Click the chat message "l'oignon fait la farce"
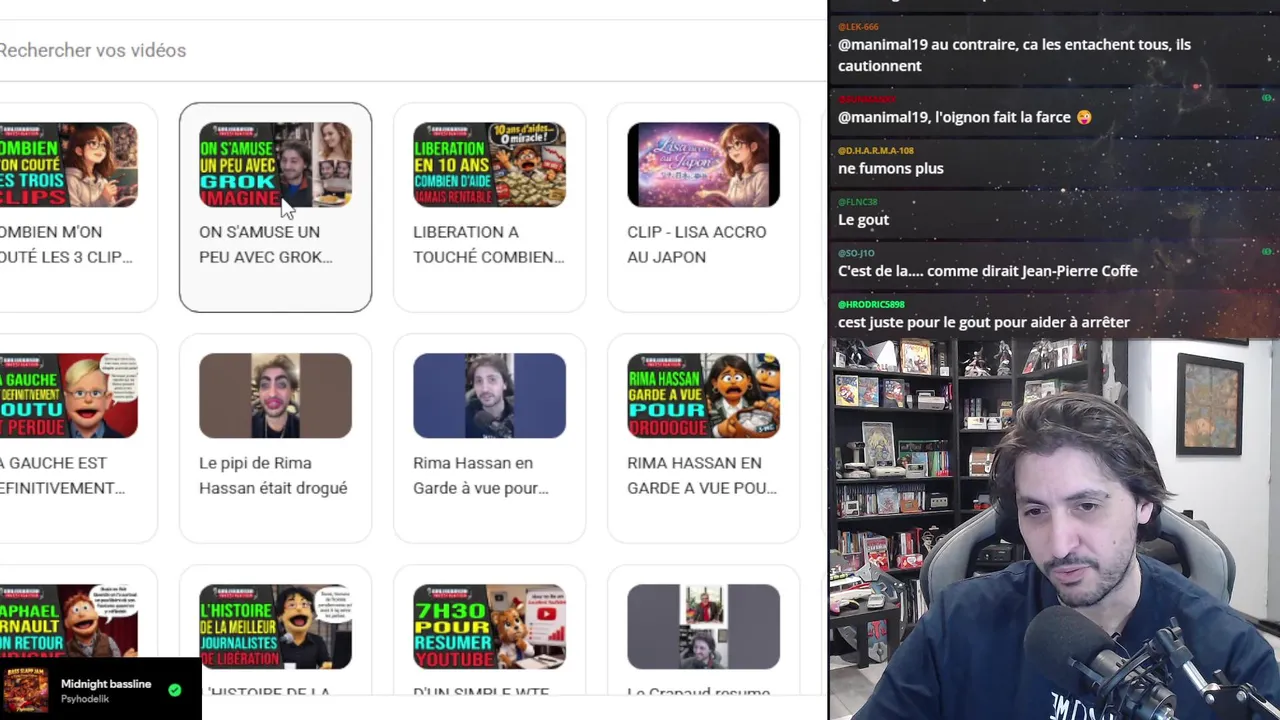Screen dimensions: 1280x720 (964, 117)
